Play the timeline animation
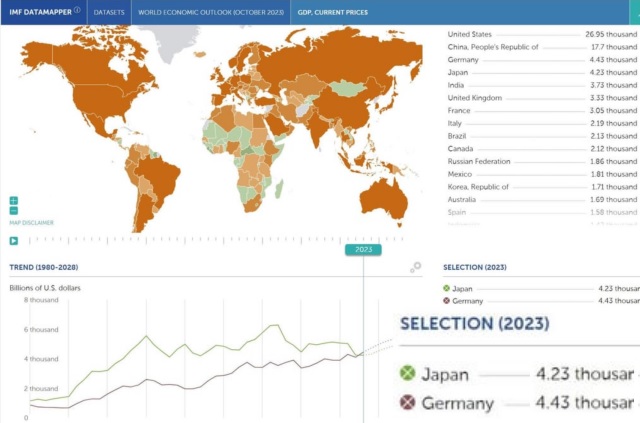The height and width of the screenshot is (423, 640). (14, 241)
